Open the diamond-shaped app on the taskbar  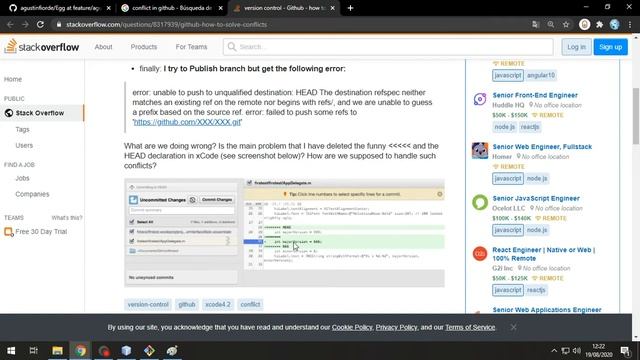click(x=149, y=351)
